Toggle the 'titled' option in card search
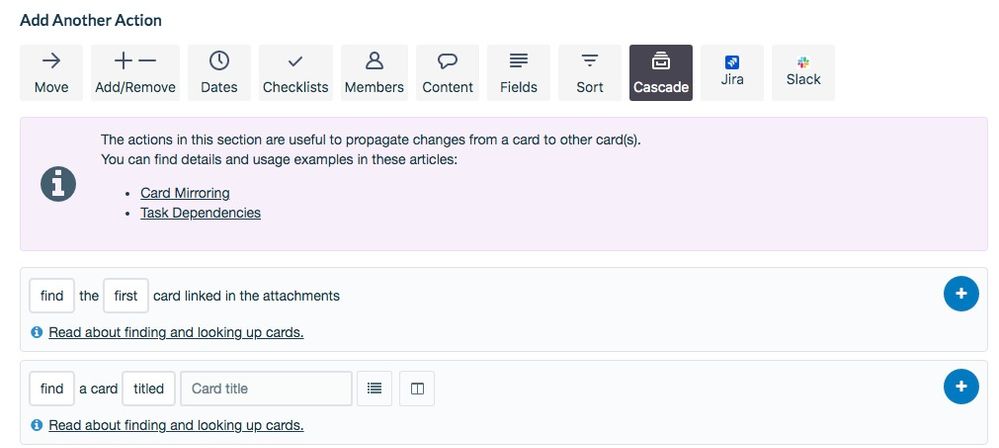 click(148, 389)
